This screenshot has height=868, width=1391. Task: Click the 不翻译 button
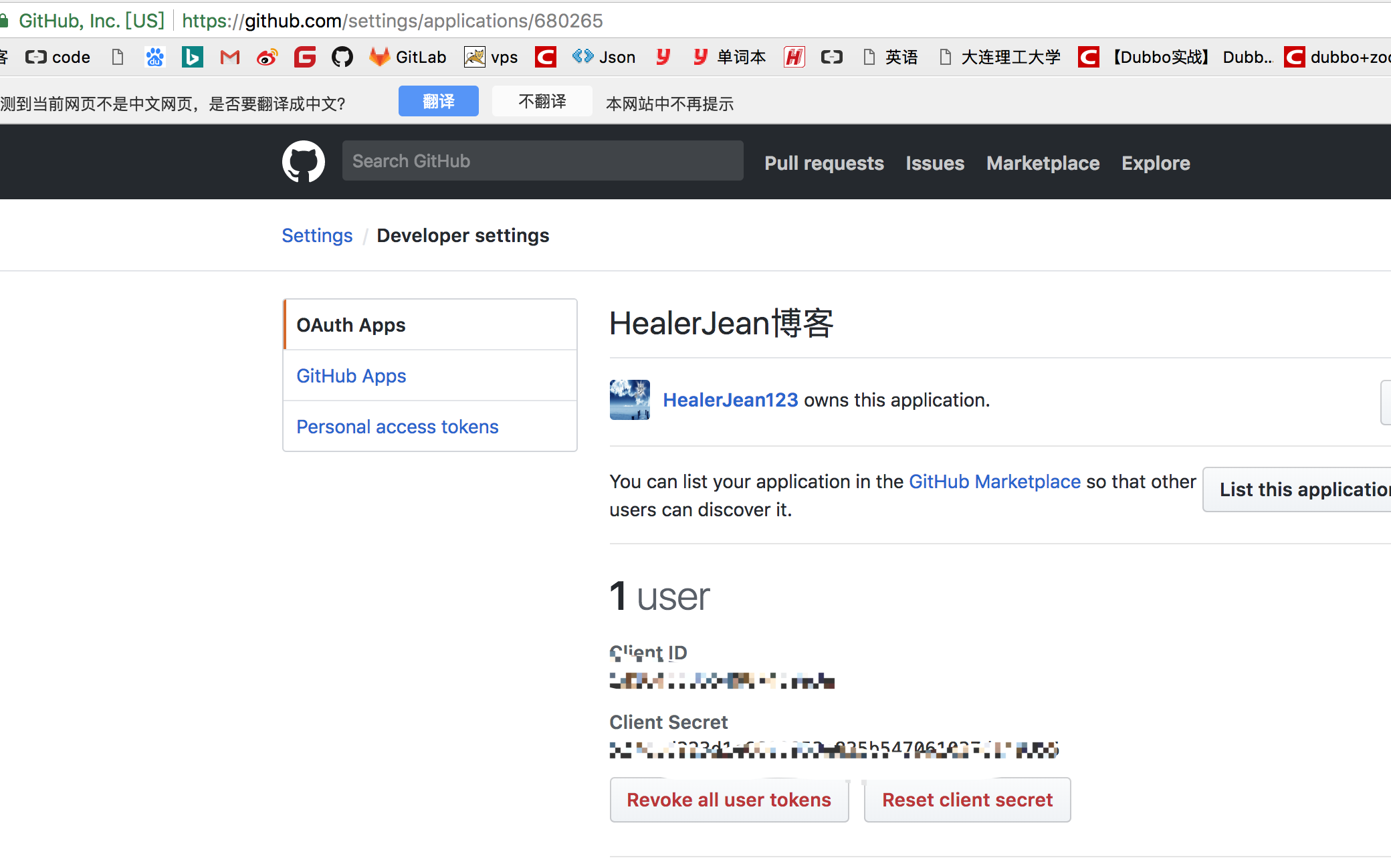tap(542, 102)
